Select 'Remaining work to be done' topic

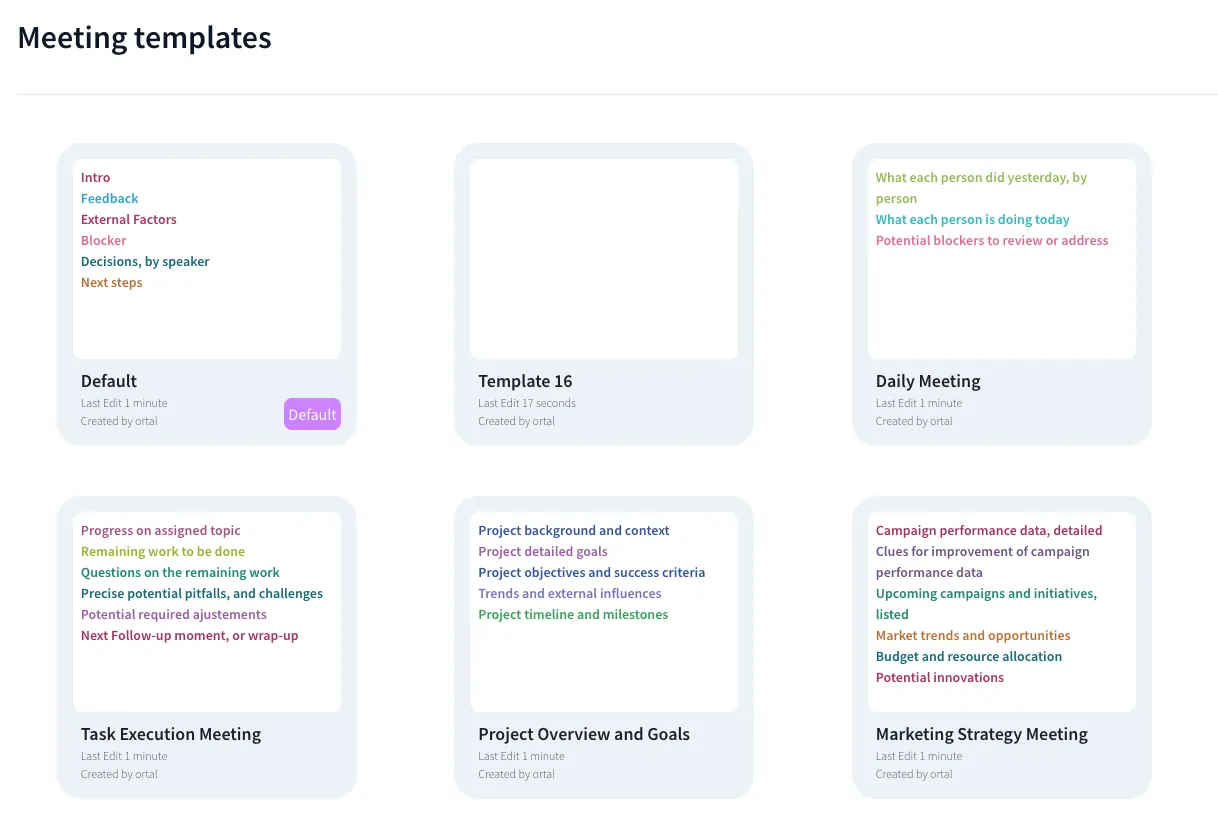point(163,552)
